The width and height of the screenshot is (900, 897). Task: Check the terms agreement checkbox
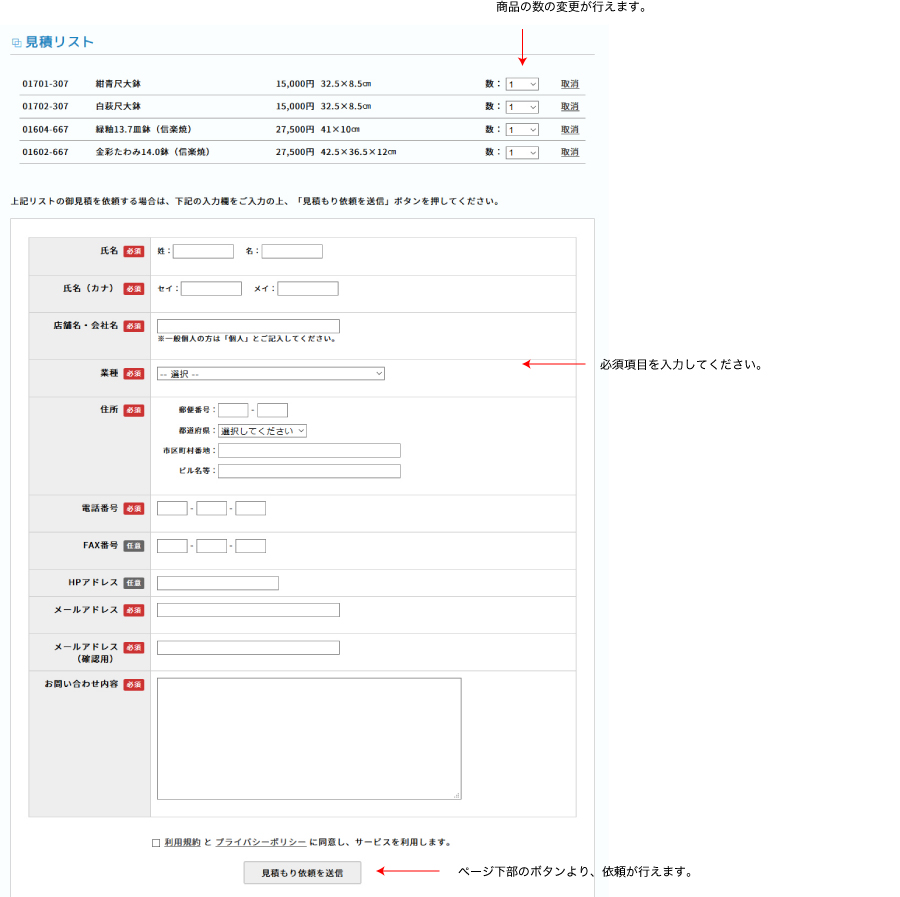pos(156,843)
